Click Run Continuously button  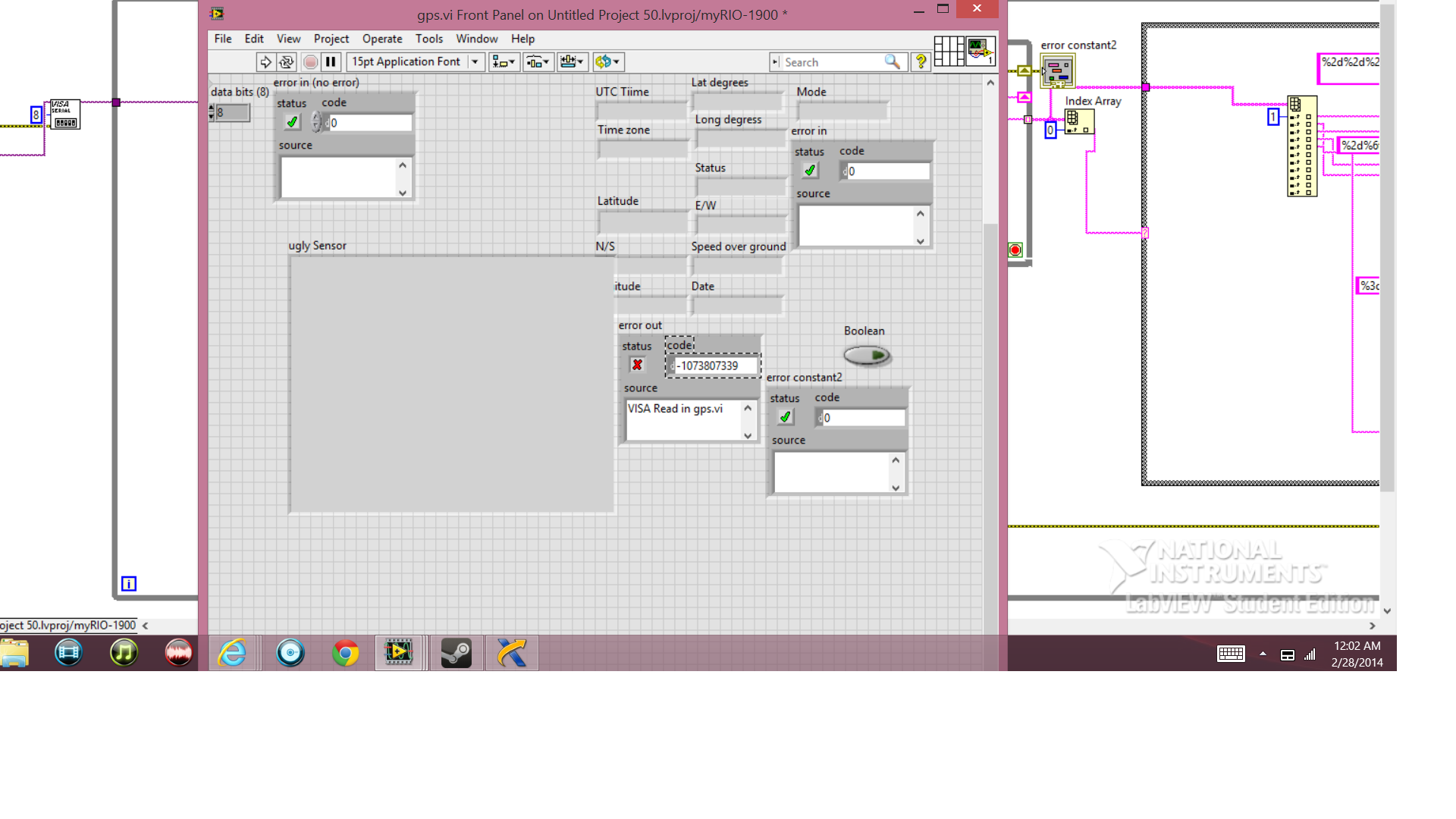(x=287, y=62)
